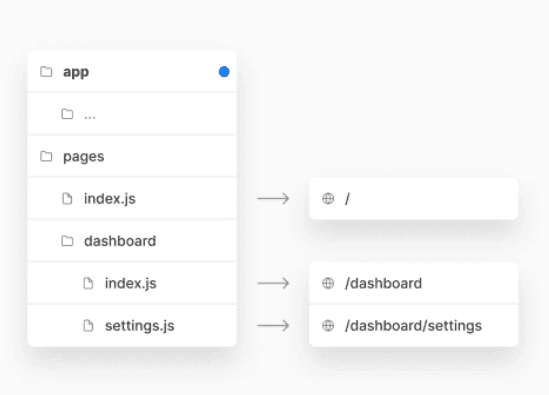This screenshot has width=549, height=395.
Task: Click the pages folder icon
Action: [46, 156]
